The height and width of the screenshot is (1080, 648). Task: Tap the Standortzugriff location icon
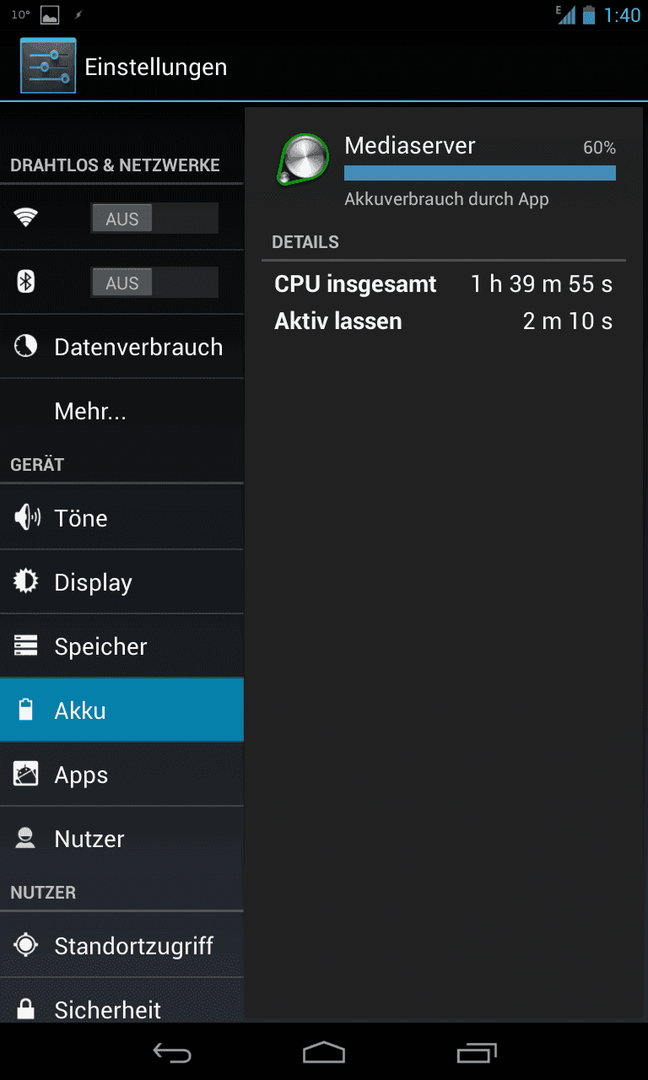point(26,945)
